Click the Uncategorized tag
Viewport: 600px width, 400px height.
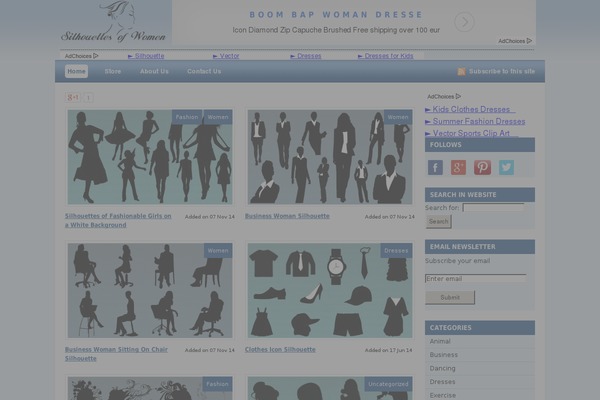pyautogui.click(x=388, y=384)
